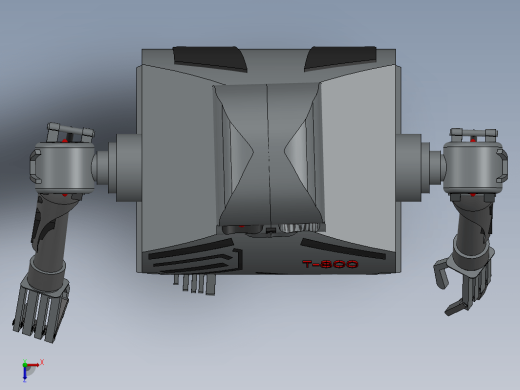Select the pins protruding beneath the torso
520x390 pixels.
195,284
